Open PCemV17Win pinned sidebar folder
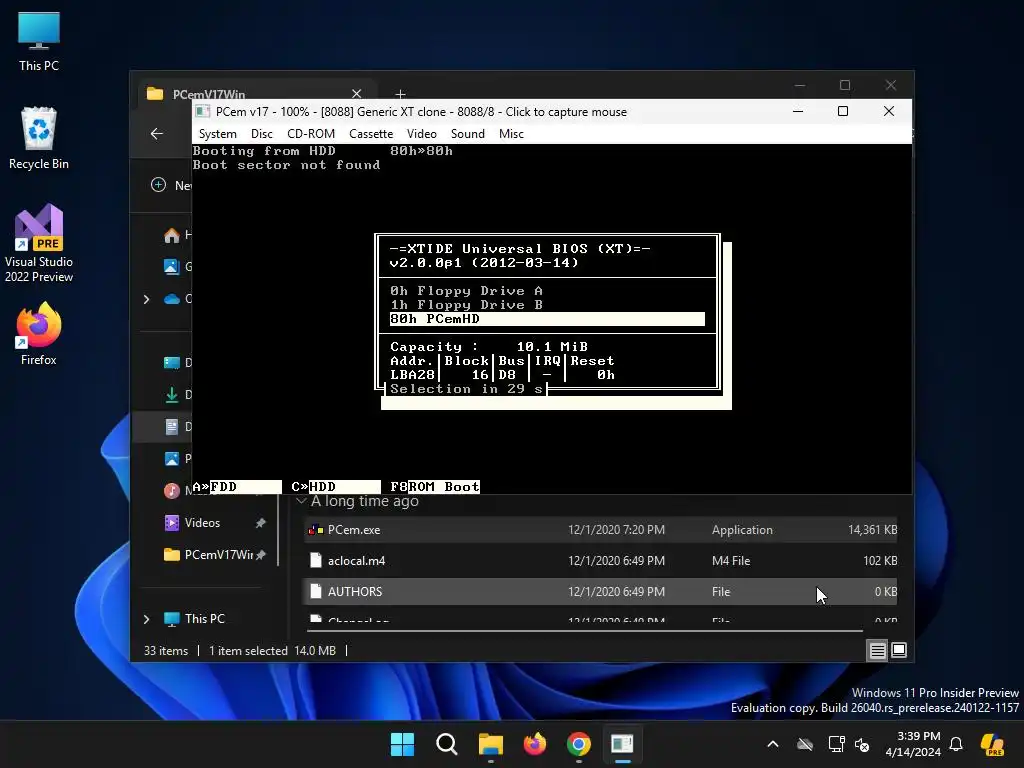The image size is (1024, 768). (x=208, y=554)
